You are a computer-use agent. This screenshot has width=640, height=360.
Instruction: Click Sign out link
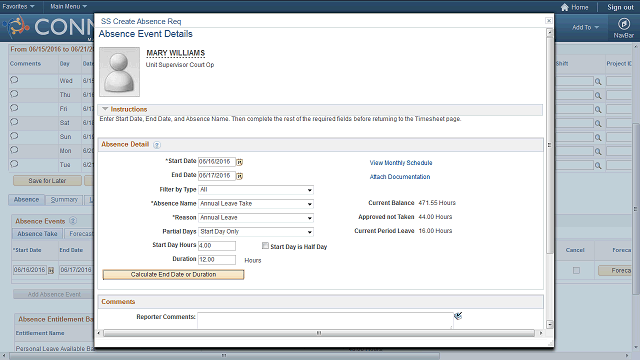click(620, 7)
